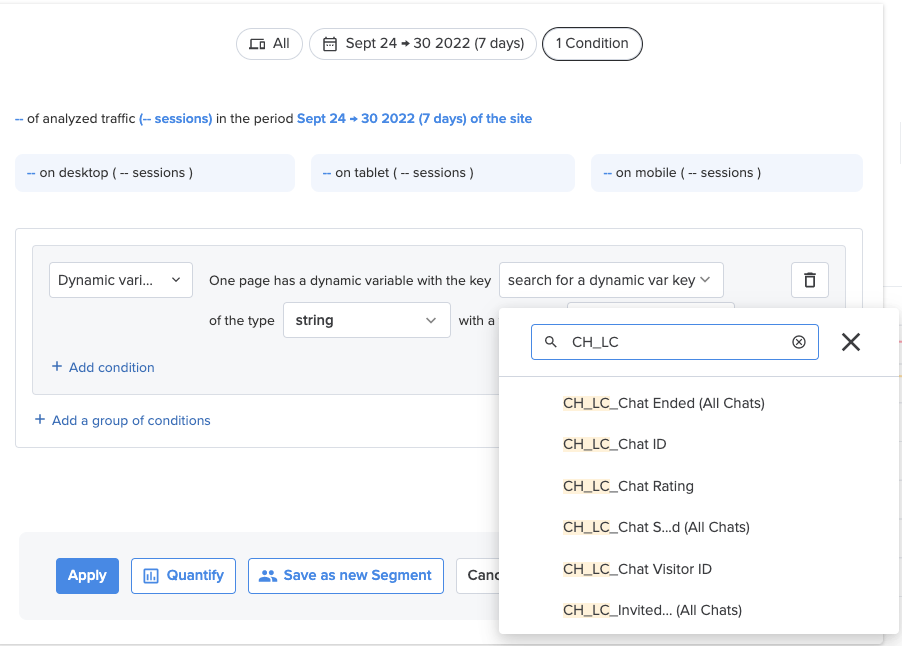Close the dynamic variable key popup
Screen dimensions: 902x646
[x=851, y=342]
